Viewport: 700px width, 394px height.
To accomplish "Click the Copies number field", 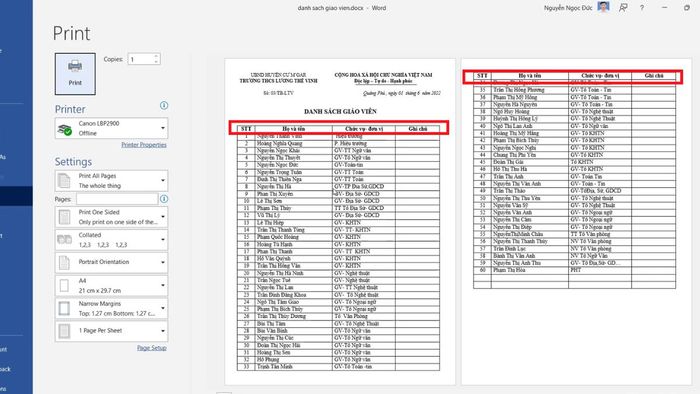I will [141, 59].
